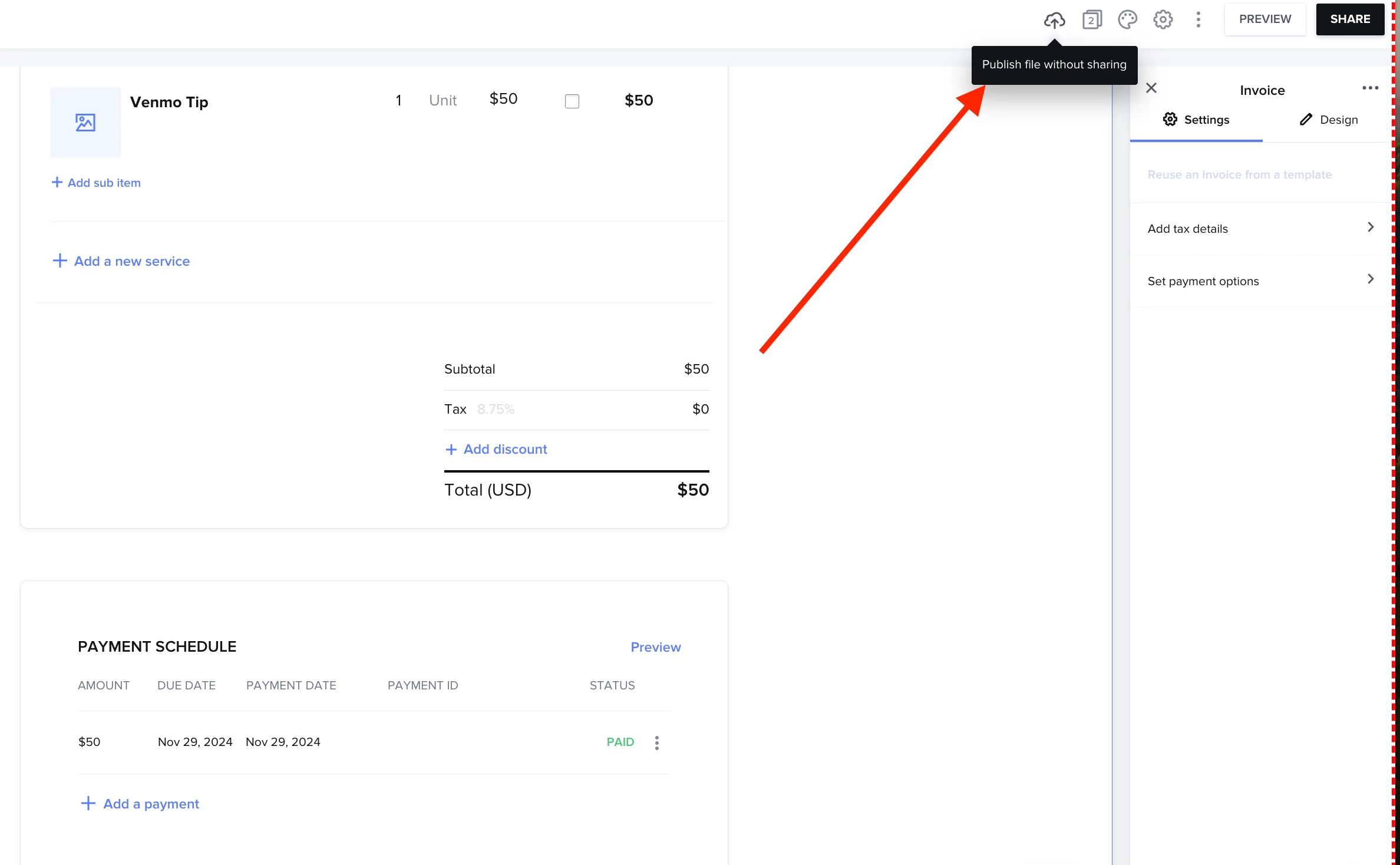The image size is (1400, 865).
Task: Click the cloud upload publish icon
Action: (1054, 20)
